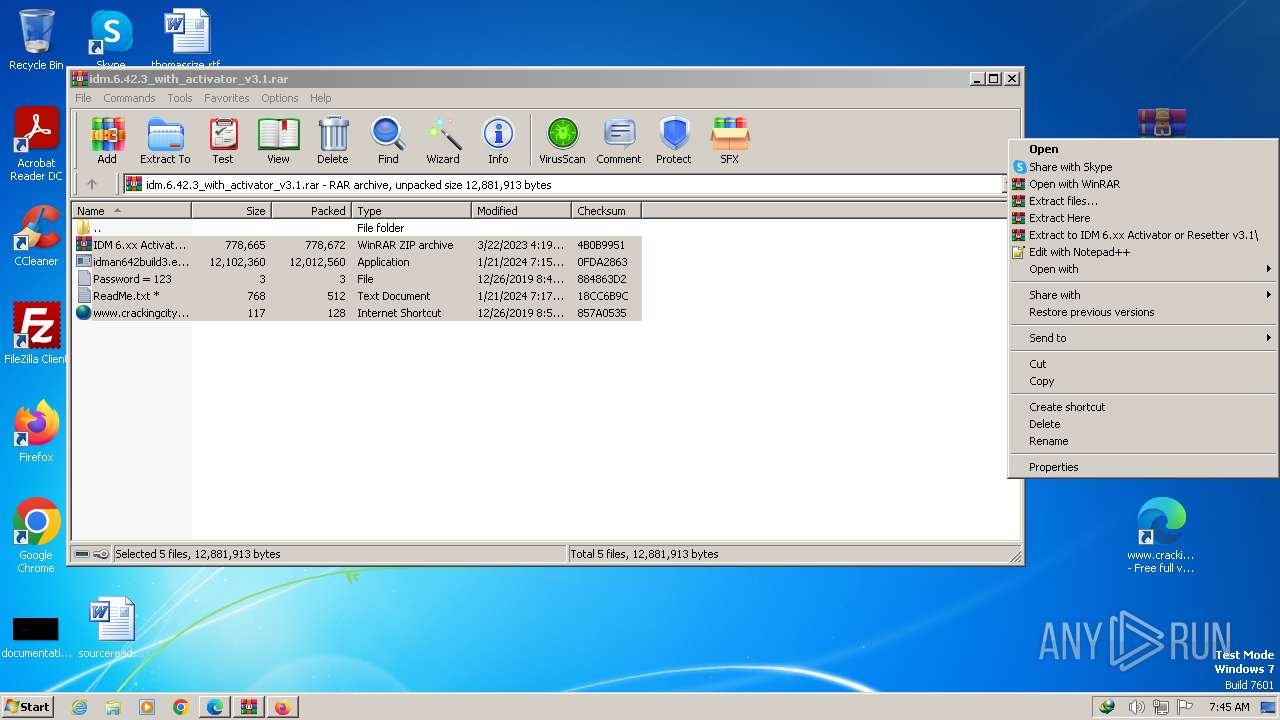Select the idman642build3 application row
This screenshot has height=720, width=1280.
point(357,262)
